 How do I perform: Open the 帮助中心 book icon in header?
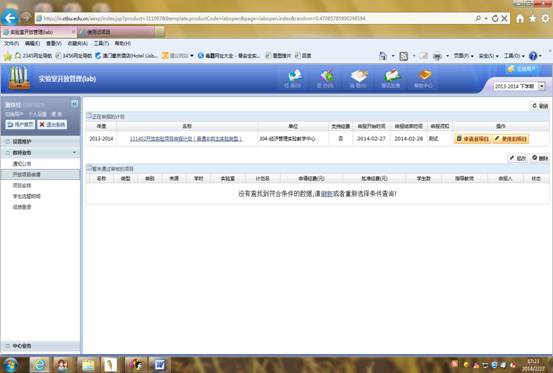click(424, 78)
